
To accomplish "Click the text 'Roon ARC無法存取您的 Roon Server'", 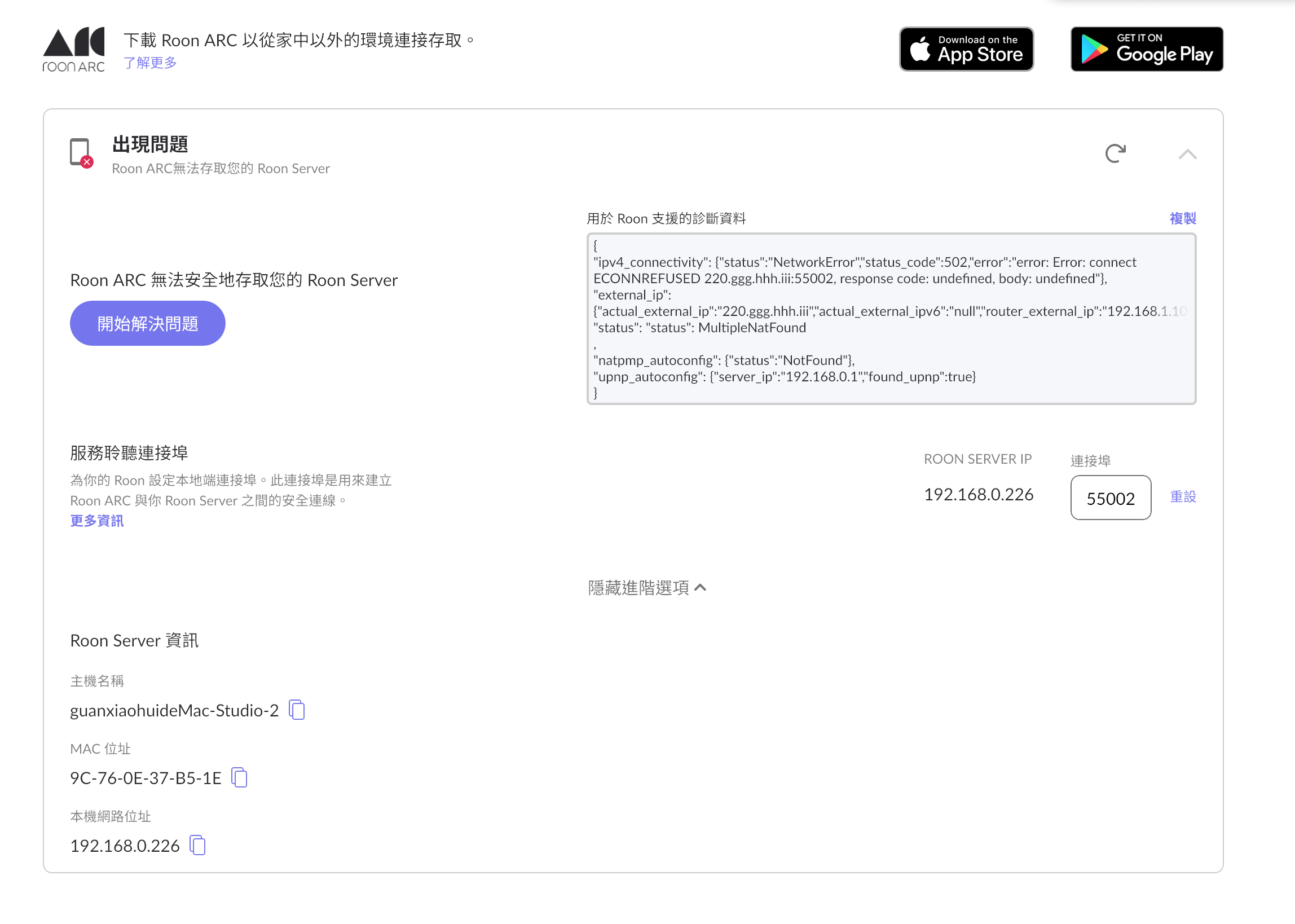I will pos(221,169).
